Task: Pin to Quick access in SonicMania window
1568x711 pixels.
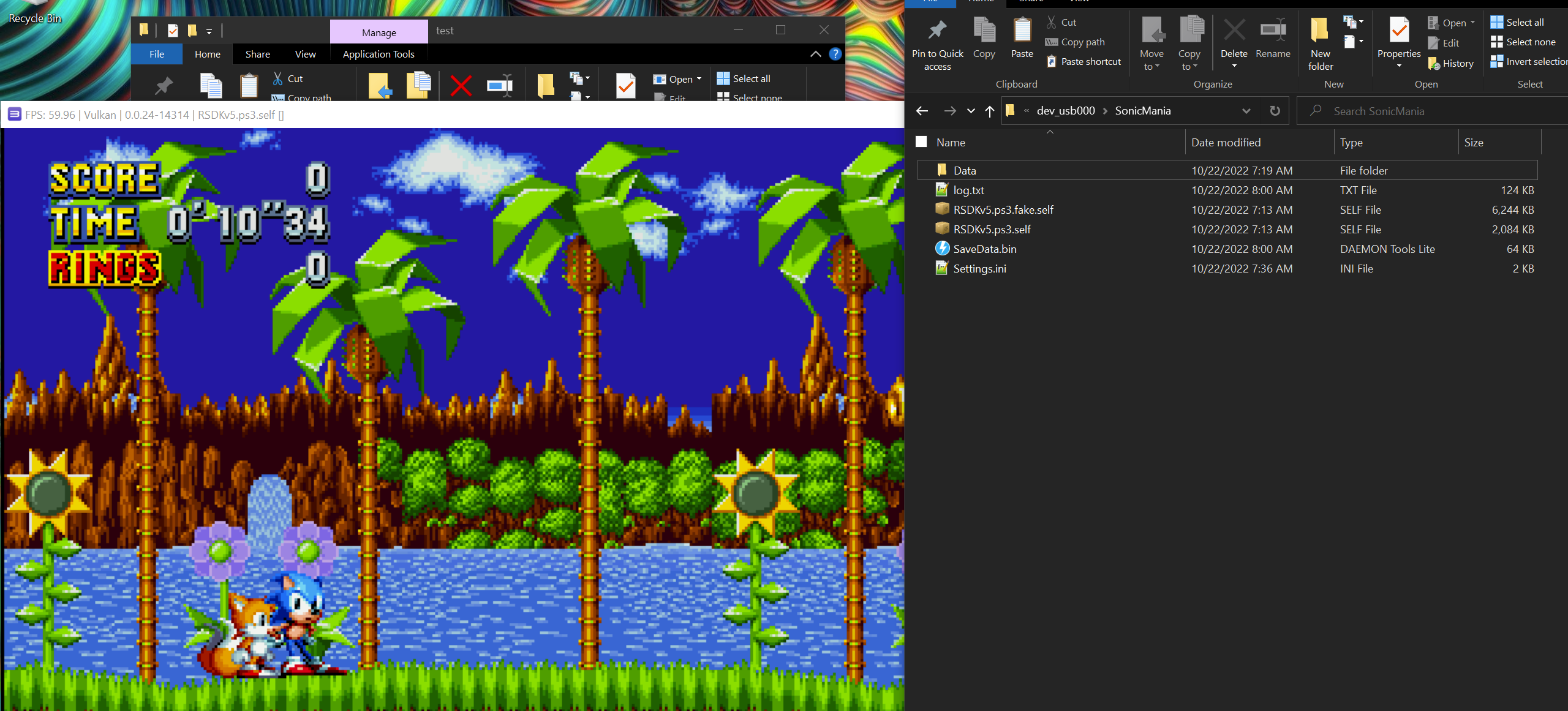Action: coord(937,44)
